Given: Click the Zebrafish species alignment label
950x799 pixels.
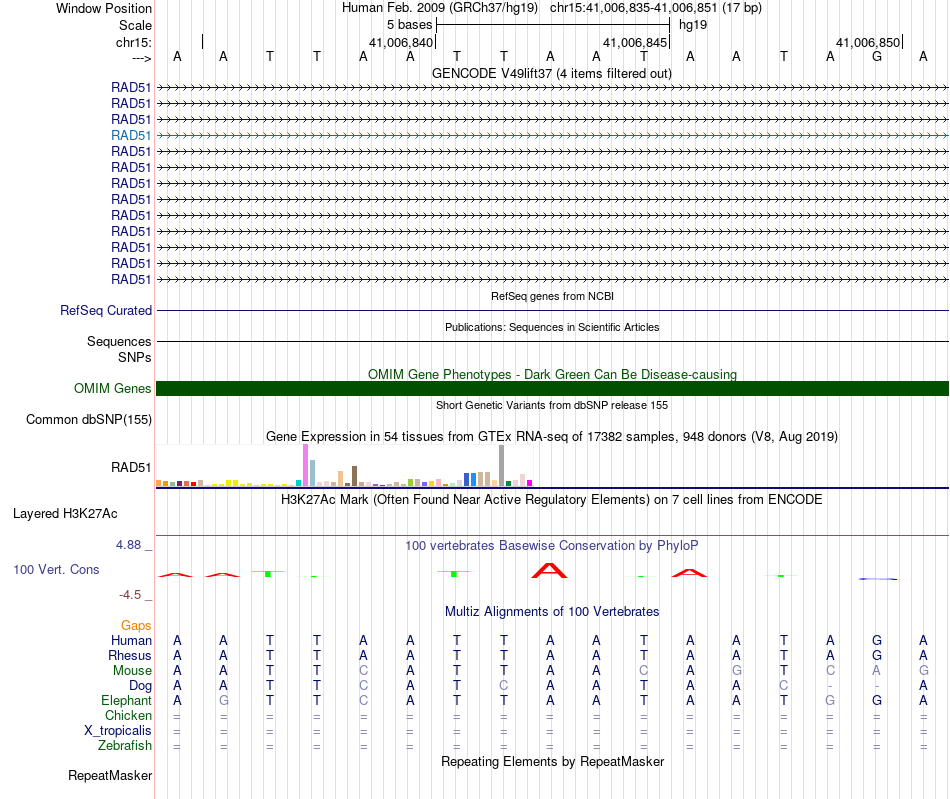Looking at the screenshot, I should click(125, 746).
